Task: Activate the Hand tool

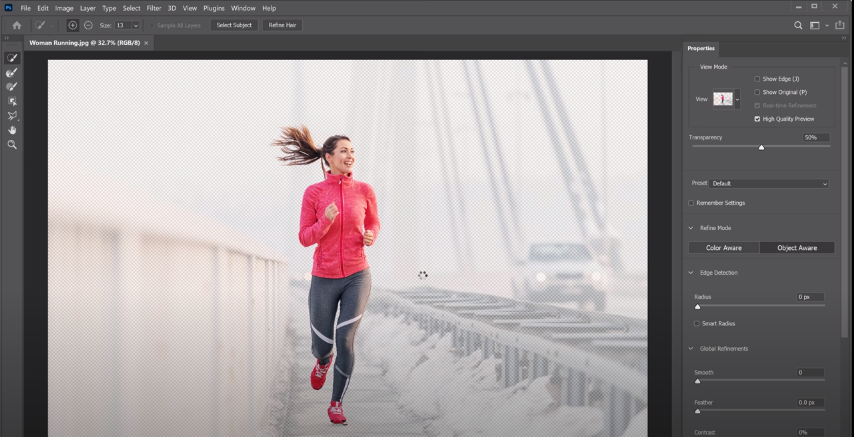Action: 12,130
